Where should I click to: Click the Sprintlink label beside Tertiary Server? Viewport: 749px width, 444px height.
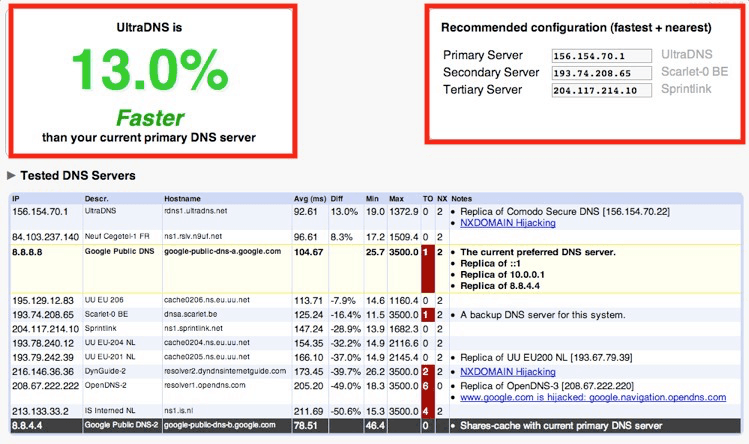(x=686, y=89)
